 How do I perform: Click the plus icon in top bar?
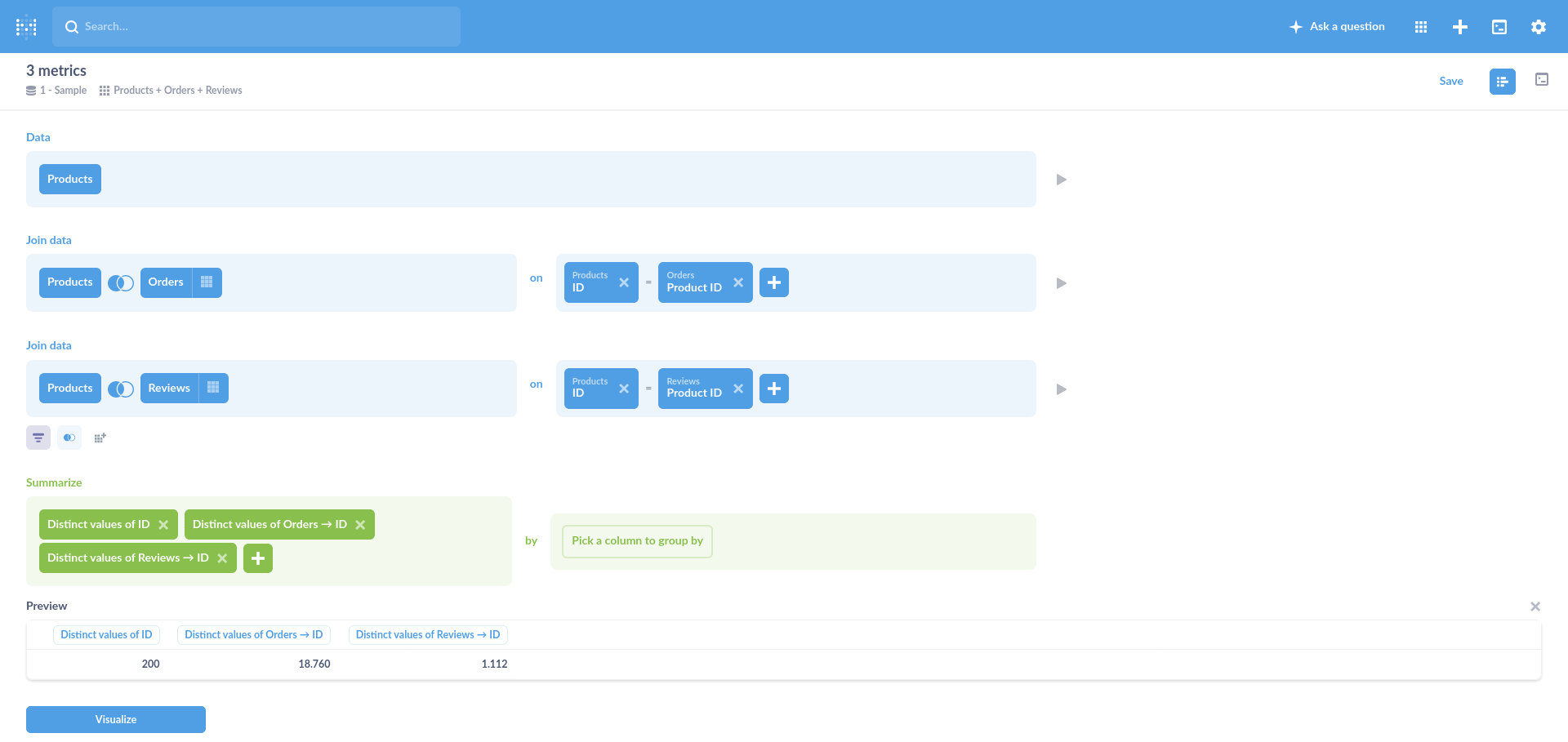[x=1460, y=27]
